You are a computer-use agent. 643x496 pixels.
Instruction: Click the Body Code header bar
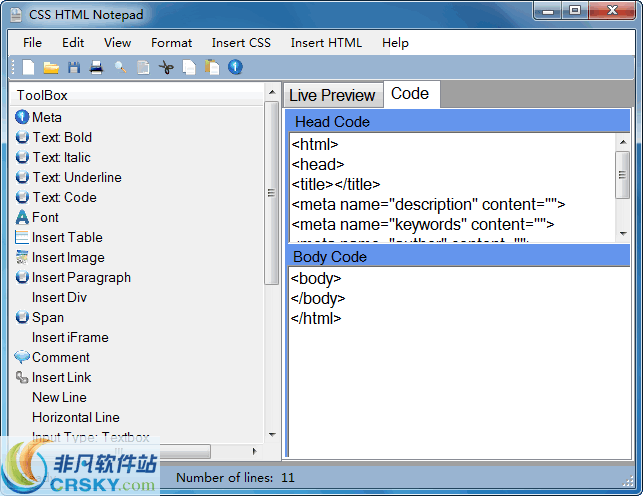458,257
